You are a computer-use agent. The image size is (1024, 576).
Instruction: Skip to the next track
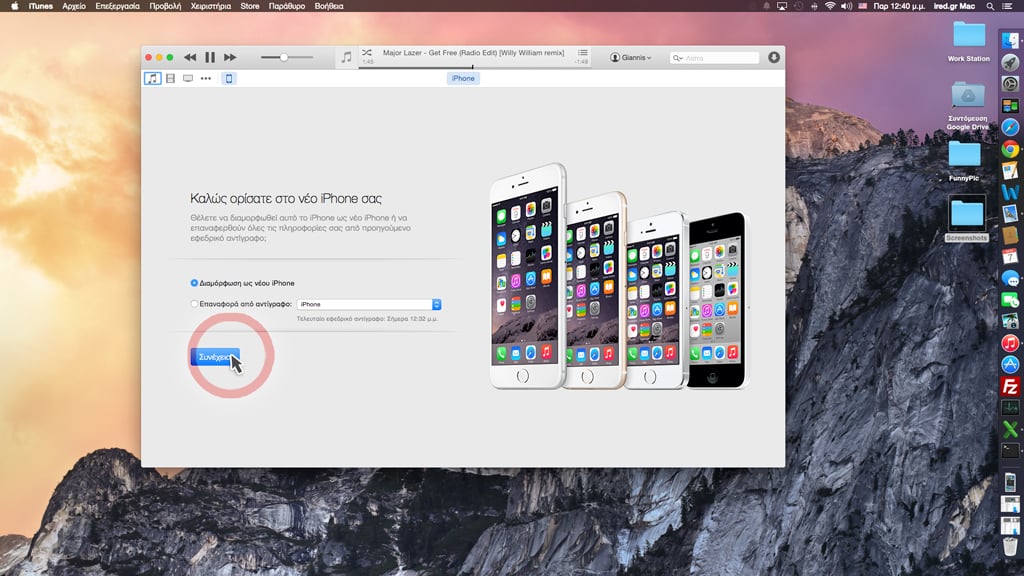pyautogui.click(x=230, y=58)
